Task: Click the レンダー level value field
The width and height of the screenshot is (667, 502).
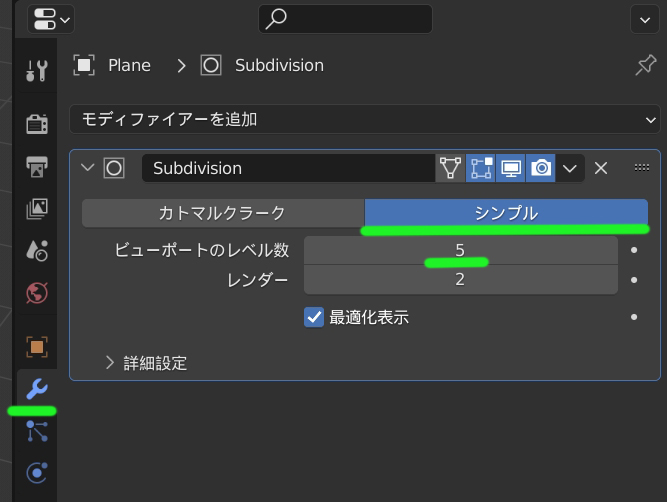Action: 461,280
